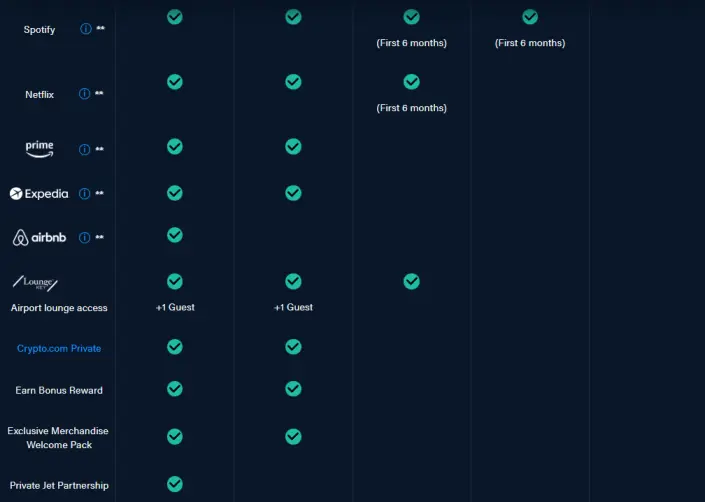Click the Earn Bonus Reward checkmark in the first column
The width and height of the screenshot is (705, 502).
click(x=175, y=389)
